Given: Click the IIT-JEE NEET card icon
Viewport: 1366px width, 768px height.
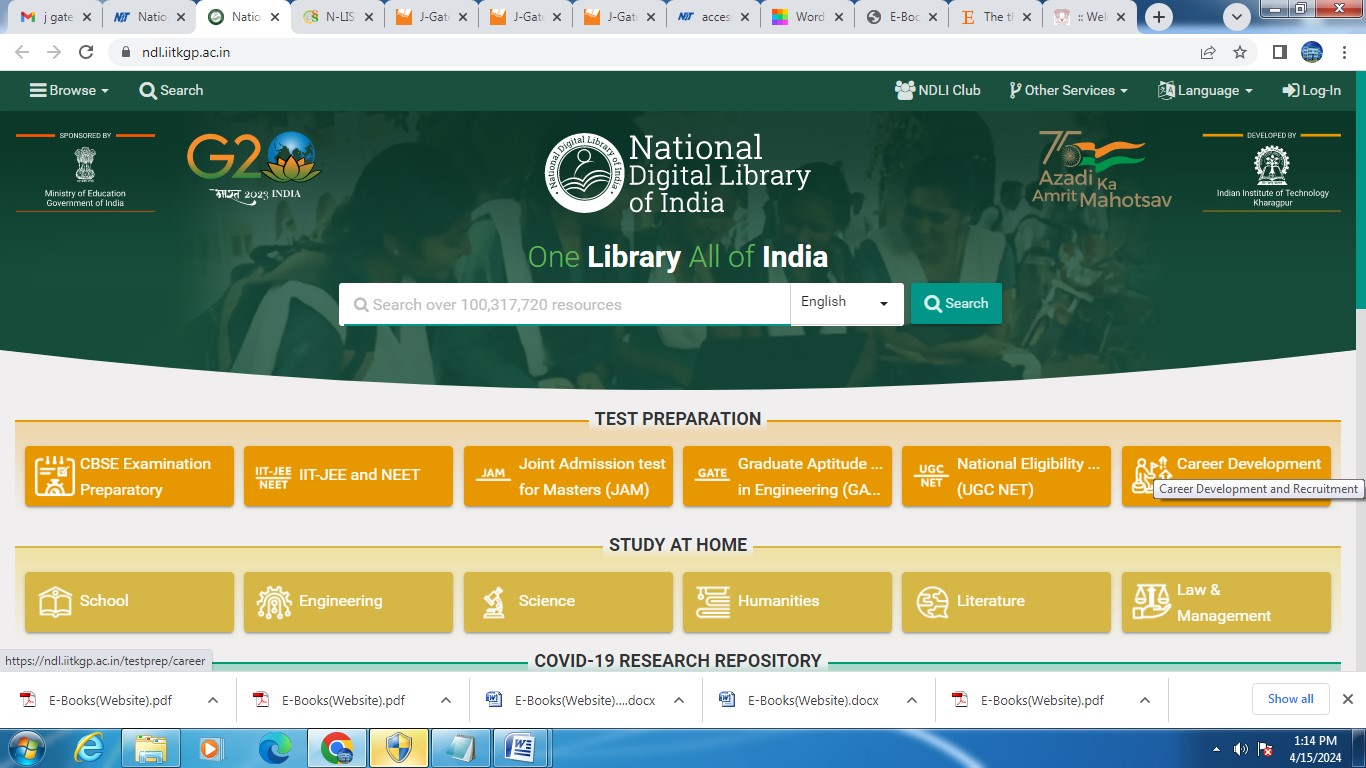Looking at the screenshot, I should click(x=273, y=476).
